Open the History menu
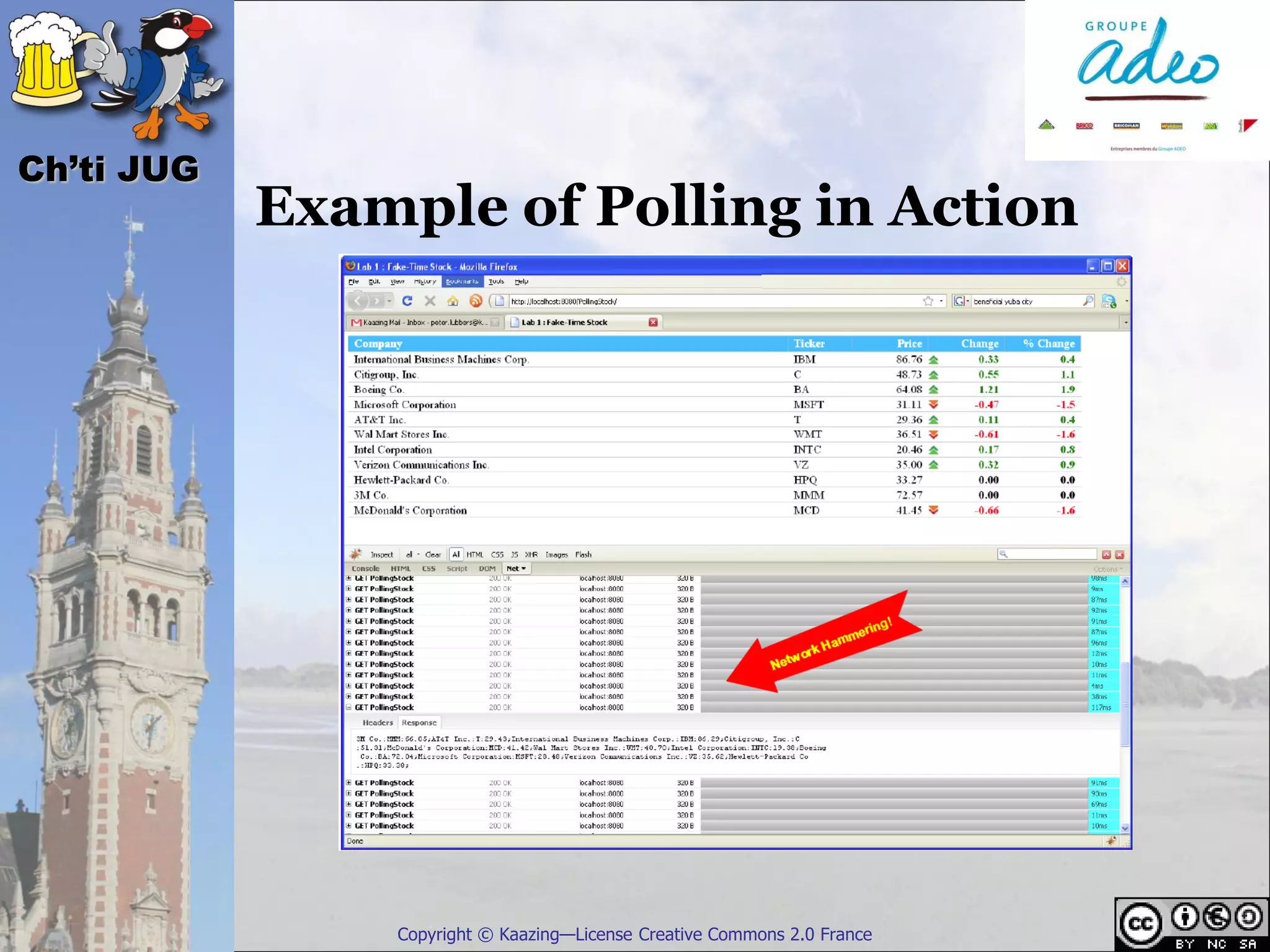The width and height of the screenshot is (1270, 952). tap(425, 281)
